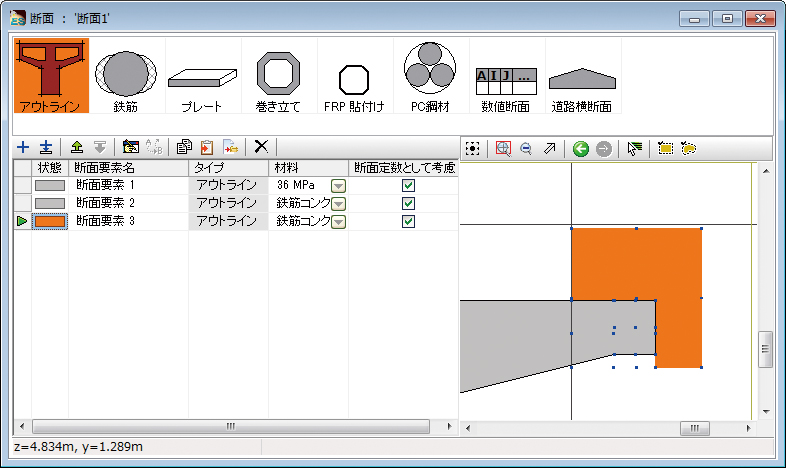This screenshot has height=468, width=786.
Task: Select the 巻き立て jacketing section type
Action: (278, 76)
